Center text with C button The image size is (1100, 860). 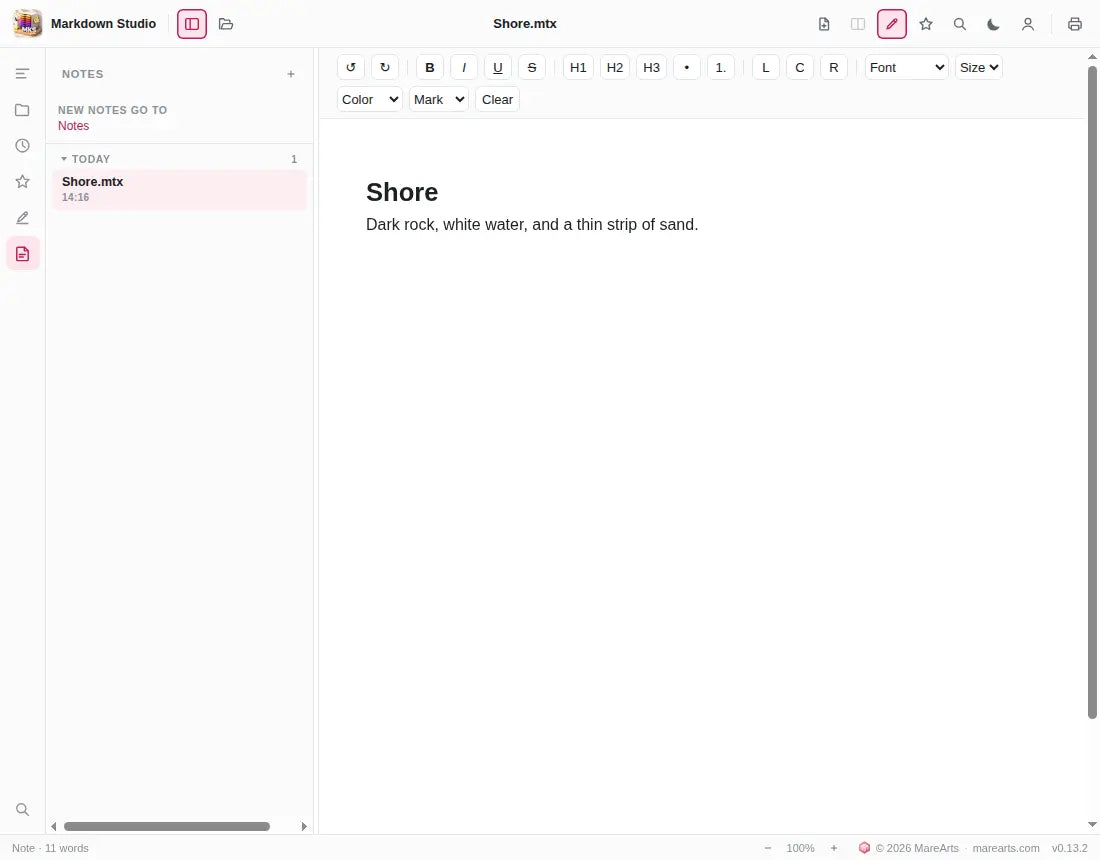800,67
